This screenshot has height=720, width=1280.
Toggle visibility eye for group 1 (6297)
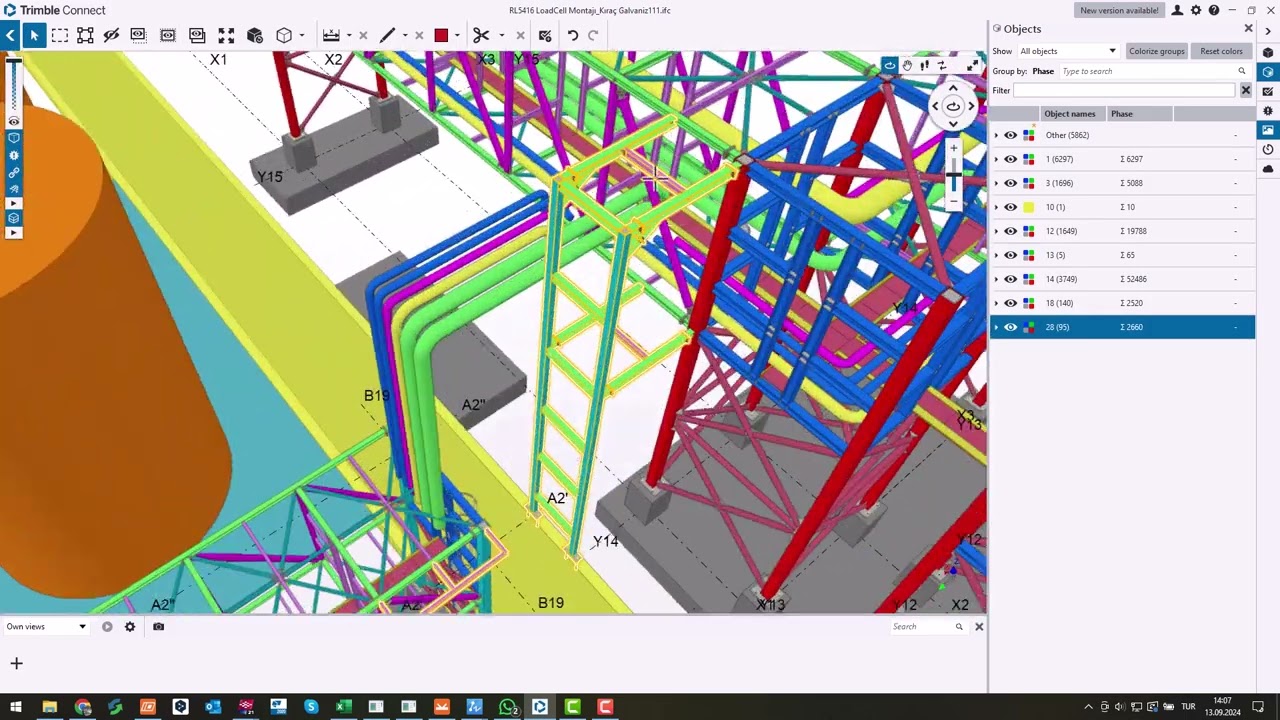[1011, 159]
